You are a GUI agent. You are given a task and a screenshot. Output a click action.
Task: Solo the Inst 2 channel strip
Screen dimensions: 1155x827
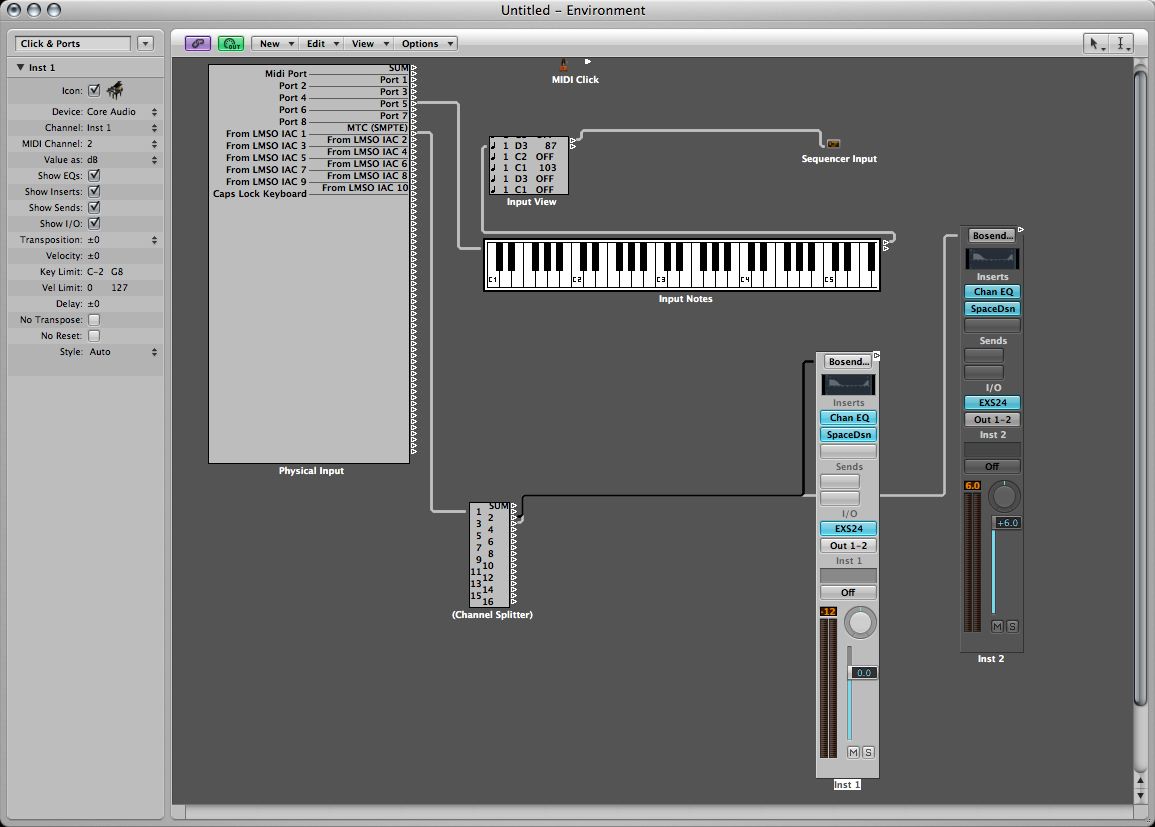[1013, 626]
